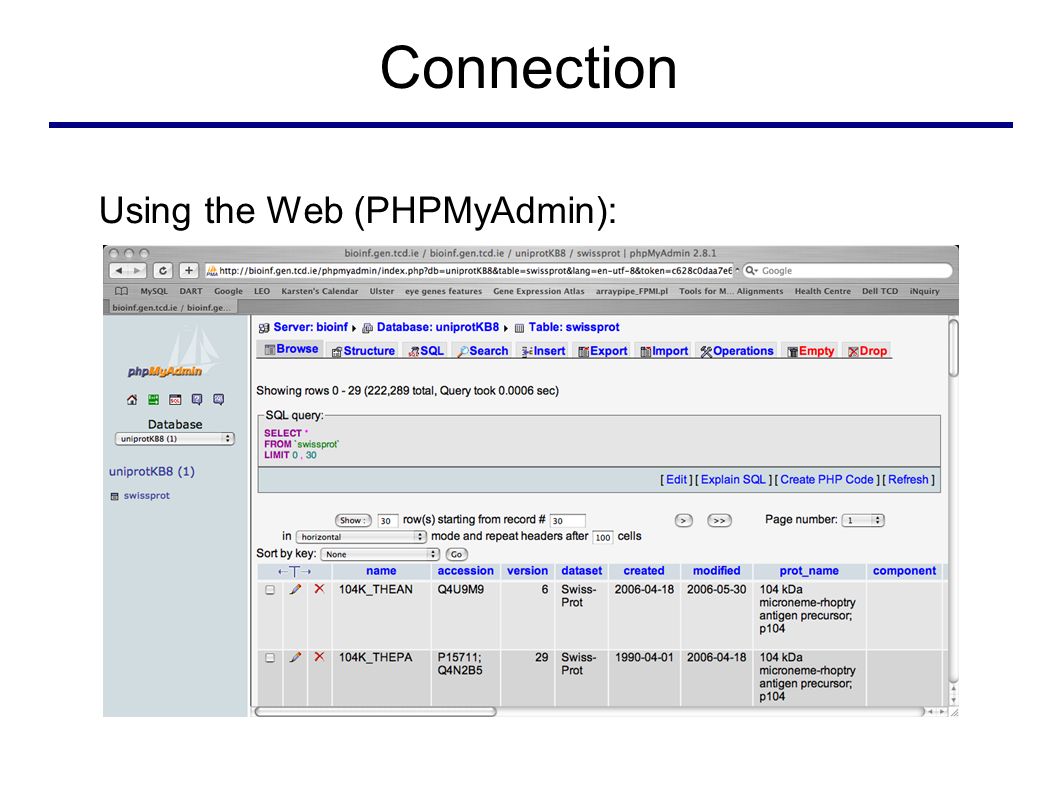Open the SQL query window icon in sidebar
This screenshot has width=1058, height=793.
click(x=175, y=400)
